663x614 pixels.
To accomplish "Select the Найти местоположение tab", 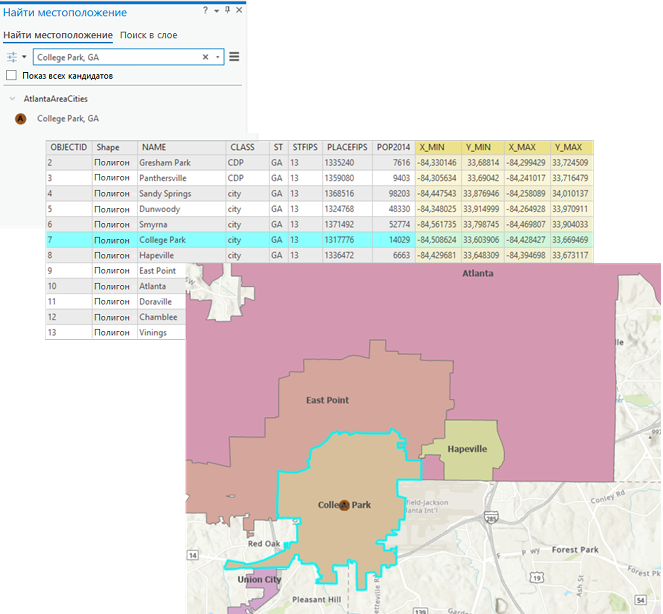I will point(58,35).
